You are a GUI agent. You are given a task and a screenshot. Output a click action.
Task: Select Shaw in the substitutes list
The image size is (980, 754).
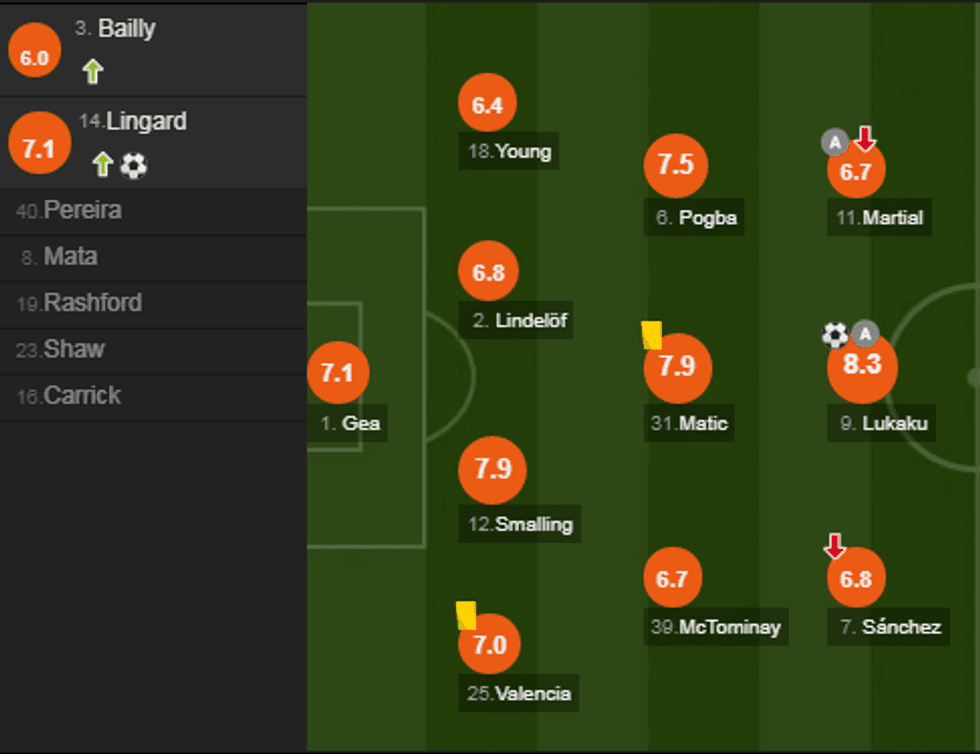click(74, 349)
